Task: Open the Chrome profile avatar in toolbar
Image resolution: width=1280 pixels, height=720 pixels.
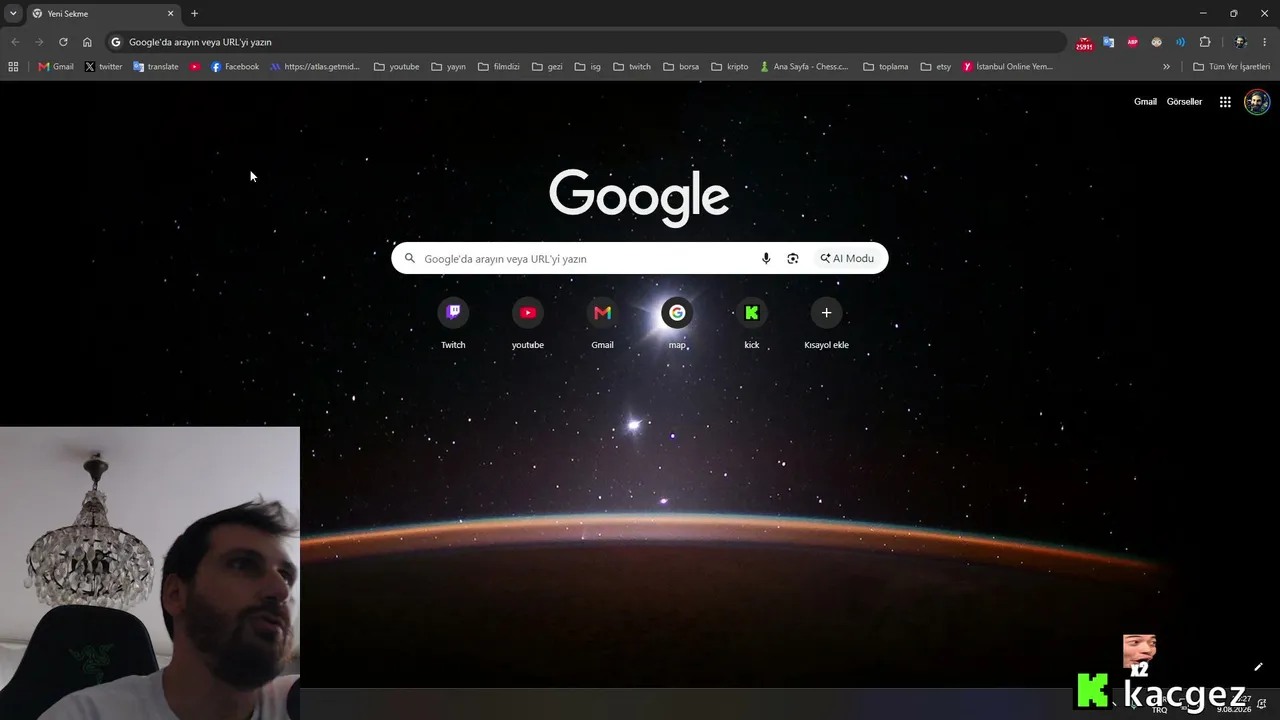Action: [x=1240, y=42]
